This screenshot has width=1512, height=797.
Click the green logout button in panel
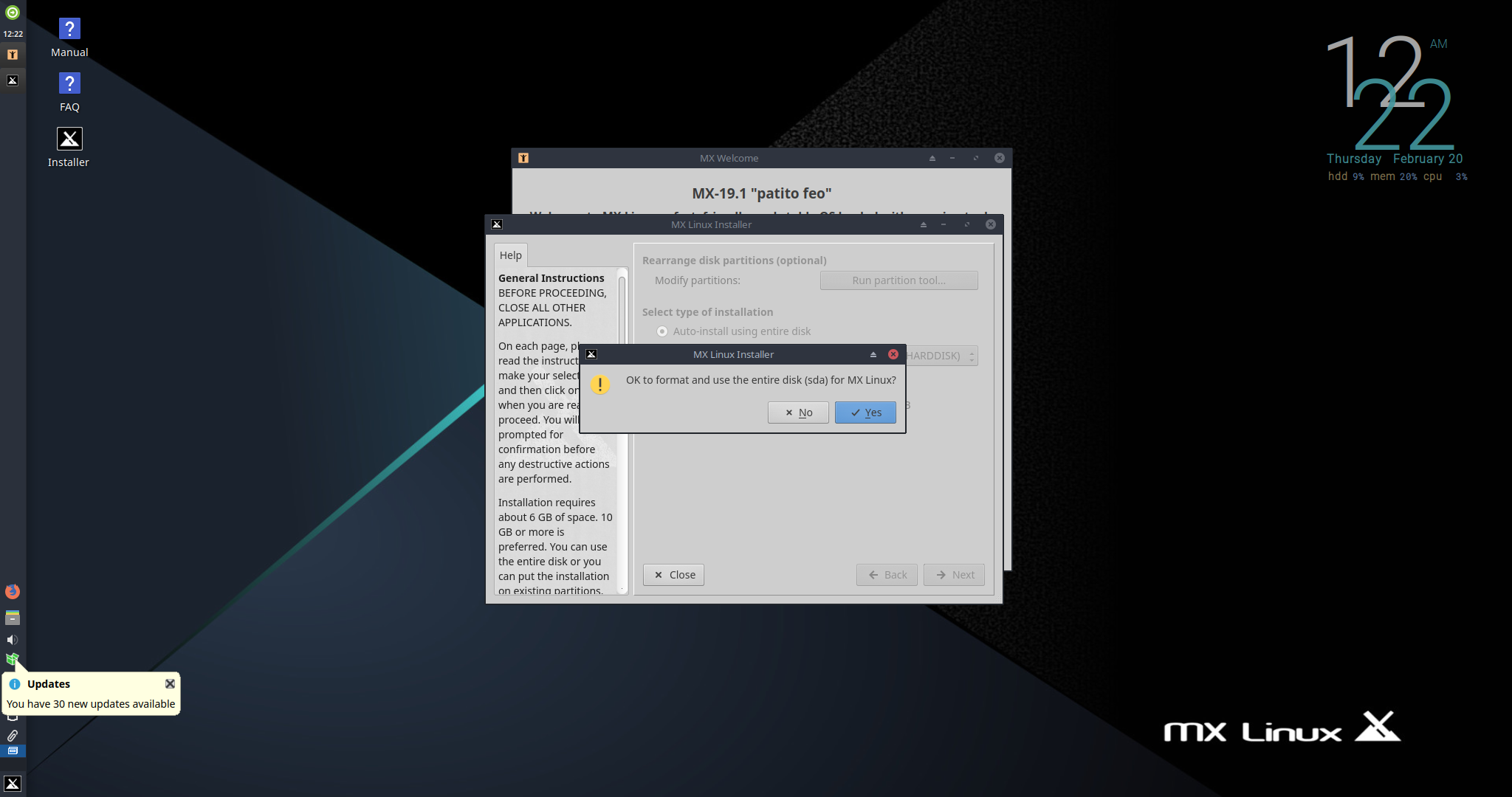point(13,13)
